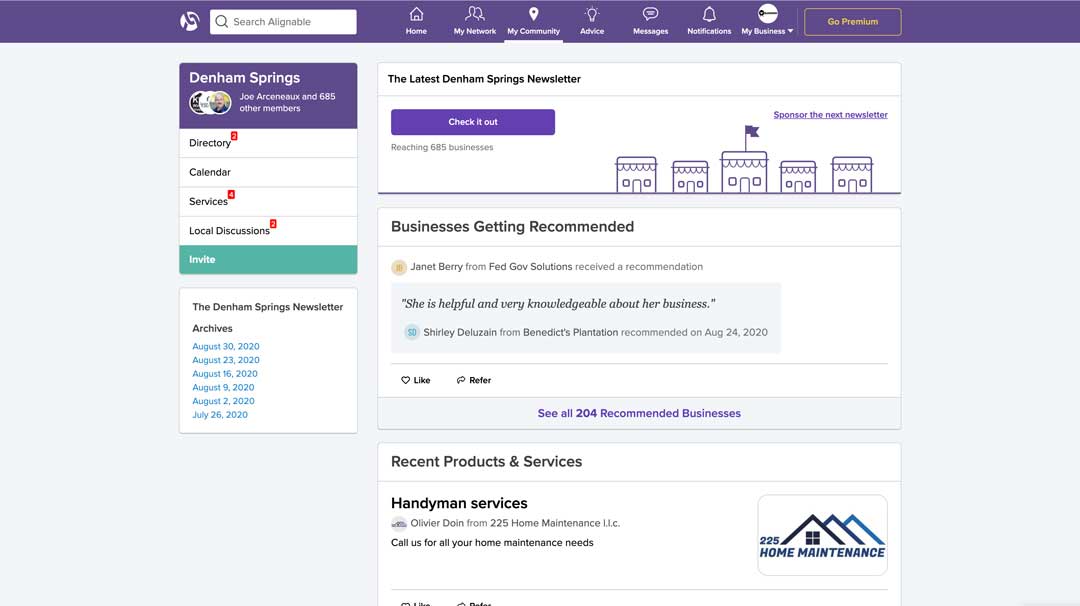The image size is (1080, 606).
Task: Open Denham Springs community heading
Action: pos(245,78)
